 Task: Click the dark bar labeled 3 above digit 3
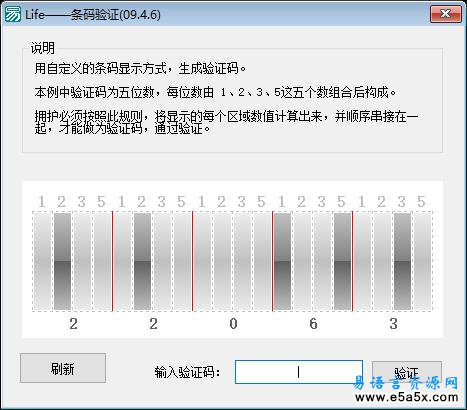pyautogui.click(x=402, y=262)
